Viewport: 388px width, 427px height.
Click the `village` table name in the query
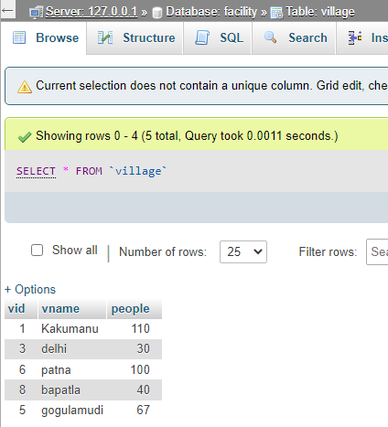pyautogui.click(x=138, y=171)
